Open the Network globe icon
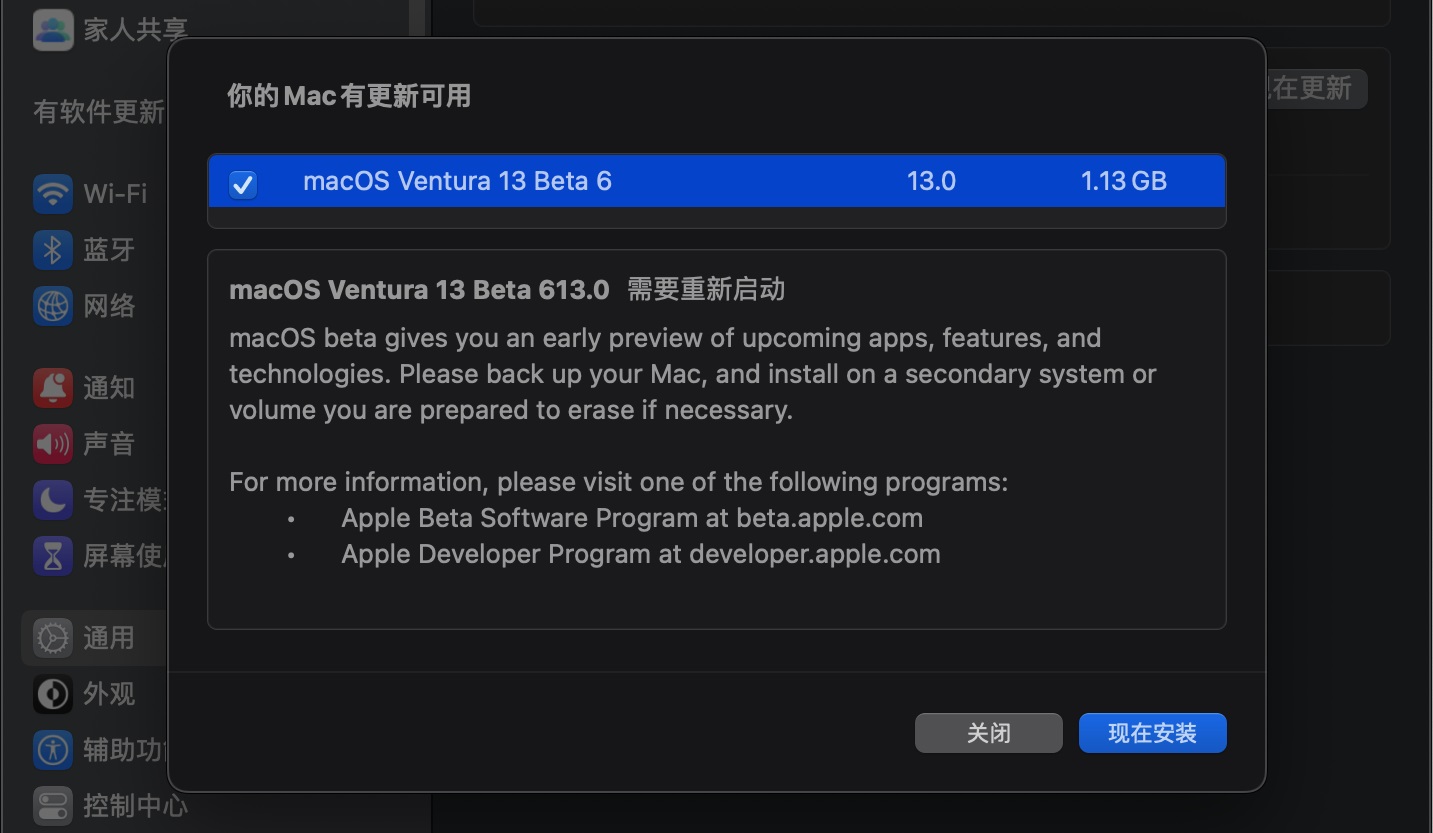1433x833 pixels. [x=52, y=305]
